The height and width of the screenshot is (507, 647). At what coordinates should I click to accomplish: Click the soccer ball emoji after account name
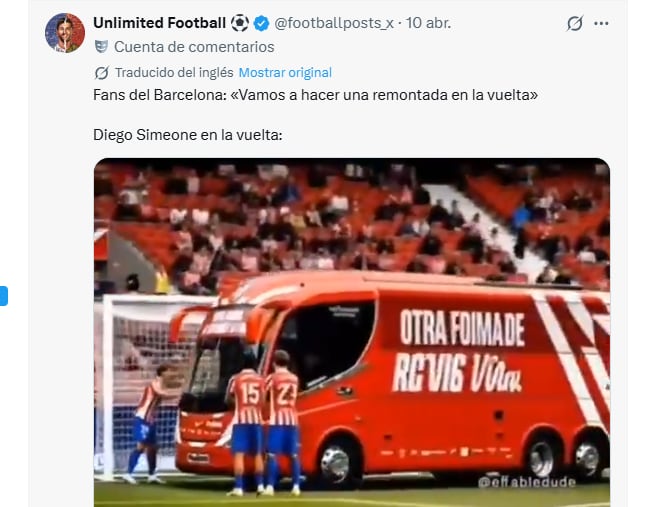(x=240, y=23)
